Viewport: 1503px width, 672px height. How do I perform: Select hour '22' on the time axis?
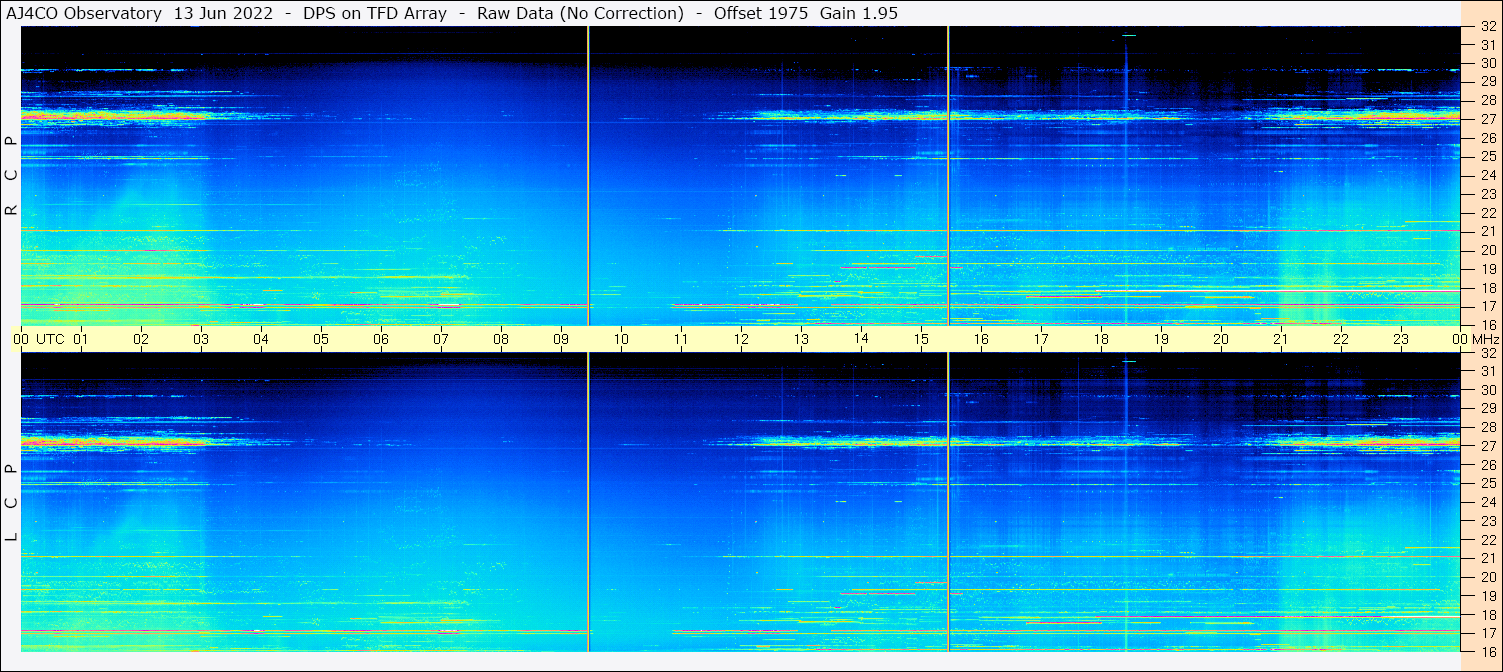pyautogui.click(x=1341, y=339)
